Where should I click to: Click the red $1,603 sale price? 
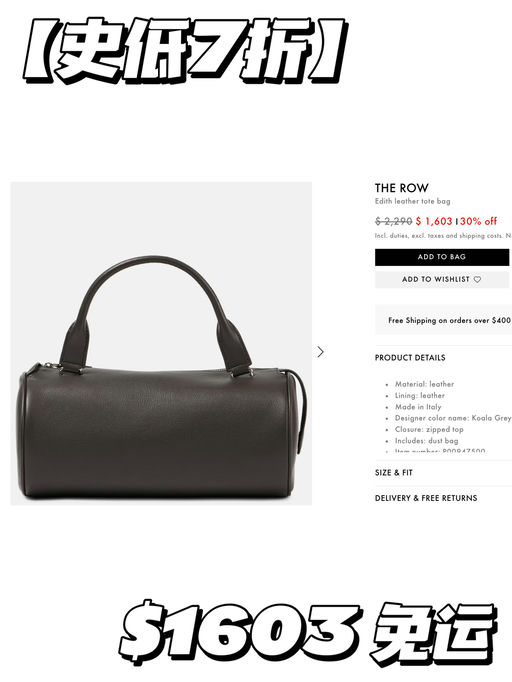(434, 221)
